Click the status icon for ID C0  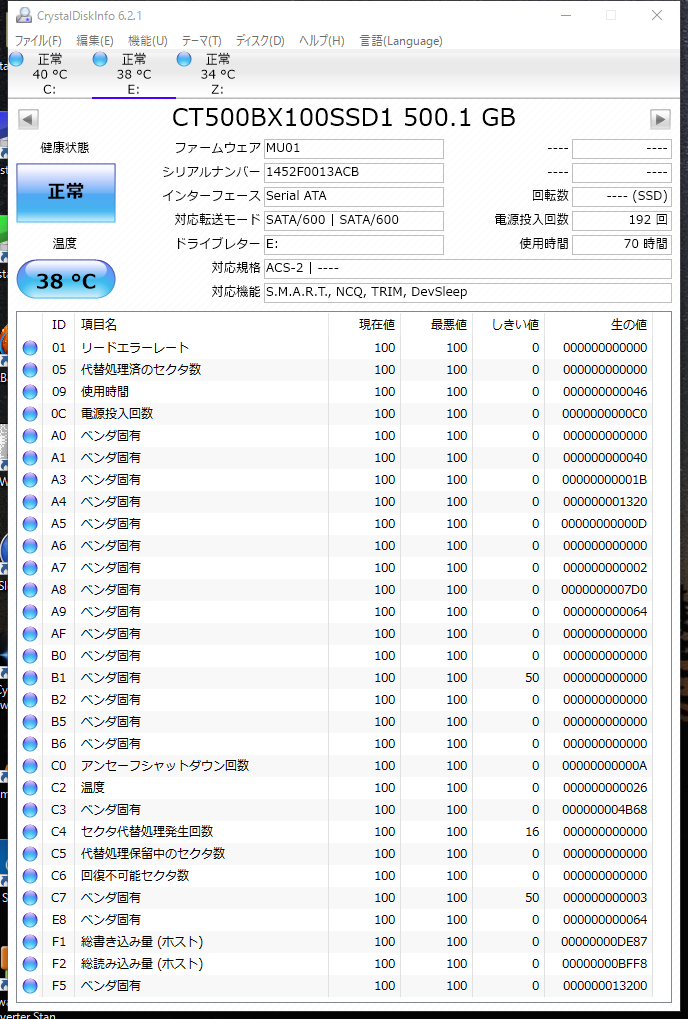(x=30, y=766)
